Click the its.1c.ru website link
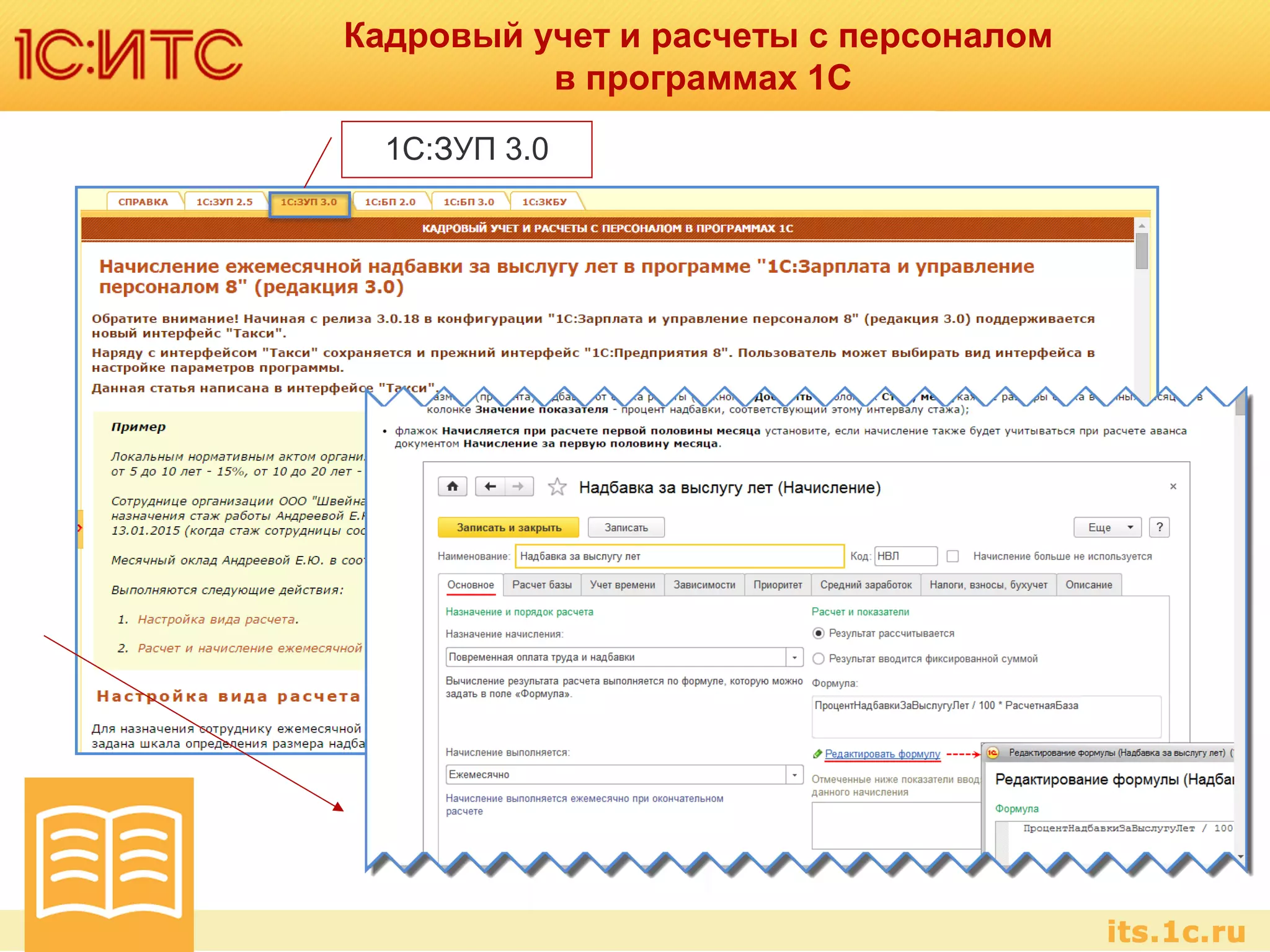1270x952 pixels. point(1176,931)
